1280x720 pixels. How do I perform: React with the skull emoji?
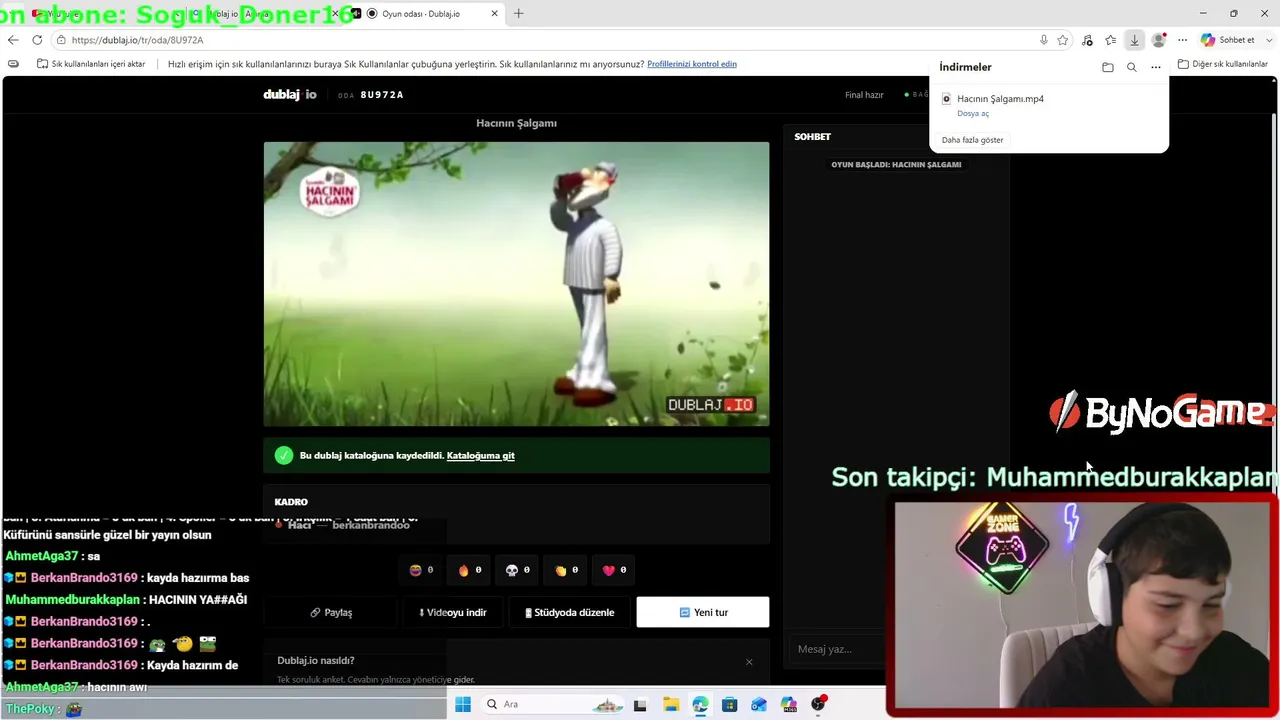pyautogui.click(x=517, y=570)
